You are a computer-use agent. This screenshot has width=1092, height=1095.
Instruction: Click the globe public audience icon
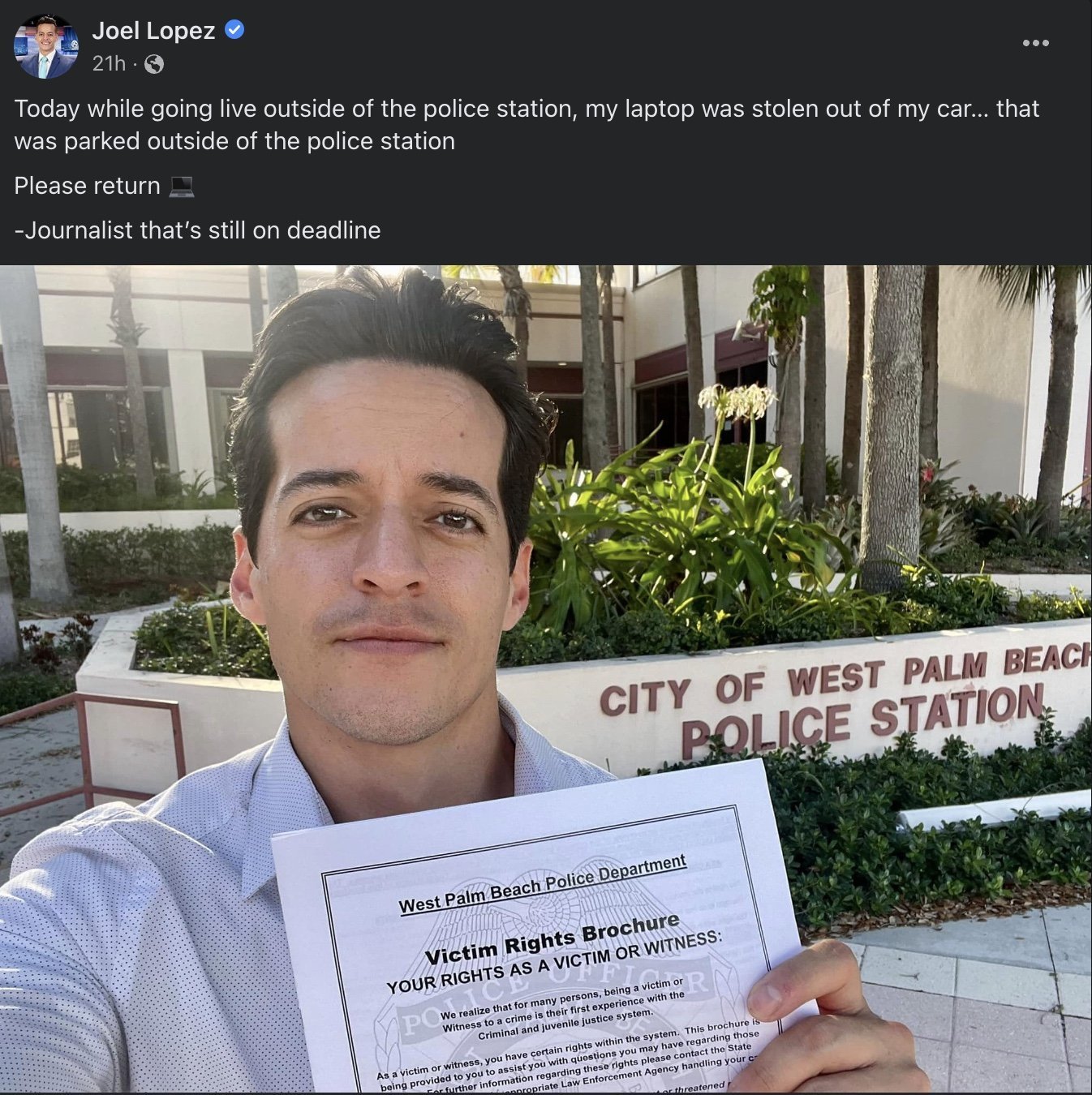click(154, 64)
